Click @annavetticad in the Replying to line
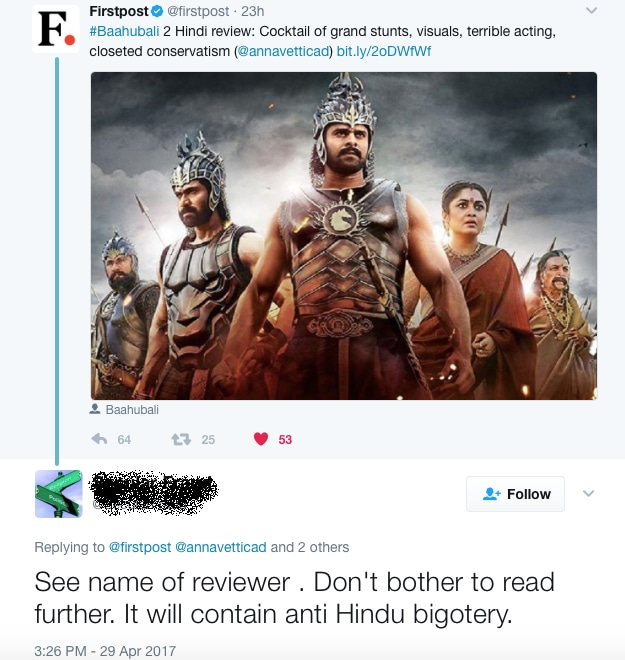The width and height of the screenshot is (625, 660). click(x=221, y=547)
